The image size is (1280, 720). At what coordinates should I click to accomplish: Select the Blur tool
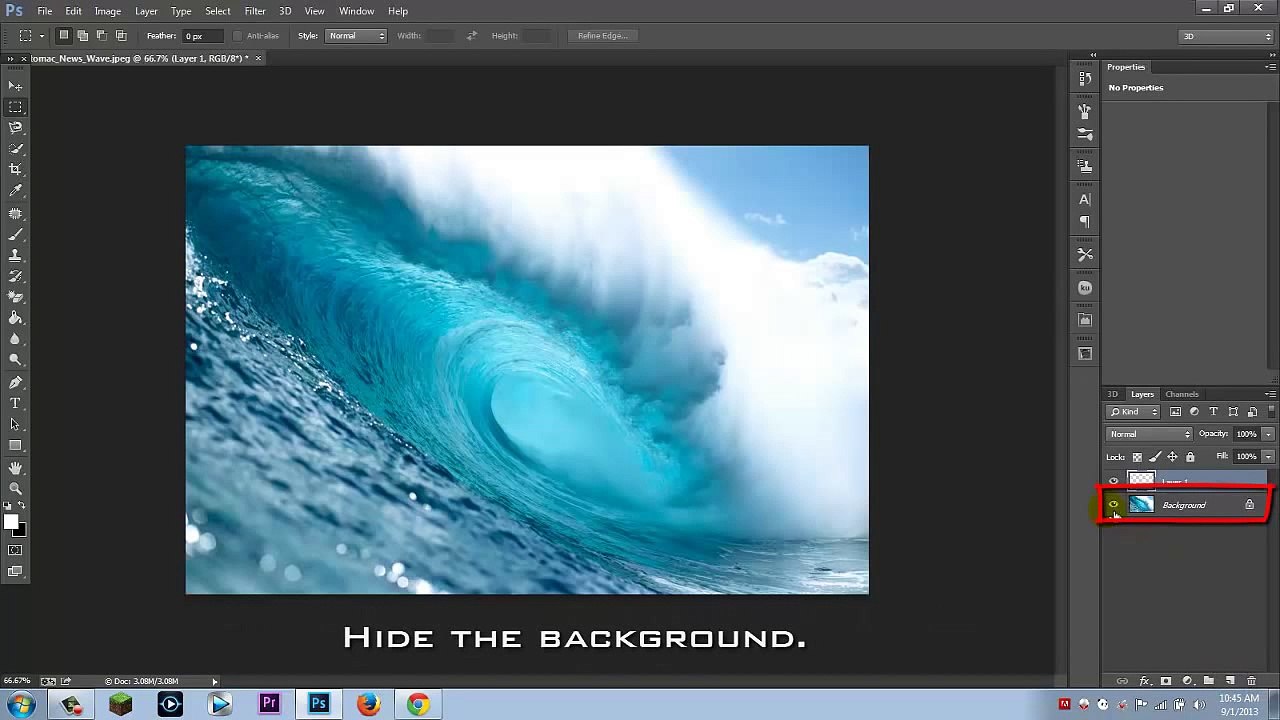click(15, 340)
